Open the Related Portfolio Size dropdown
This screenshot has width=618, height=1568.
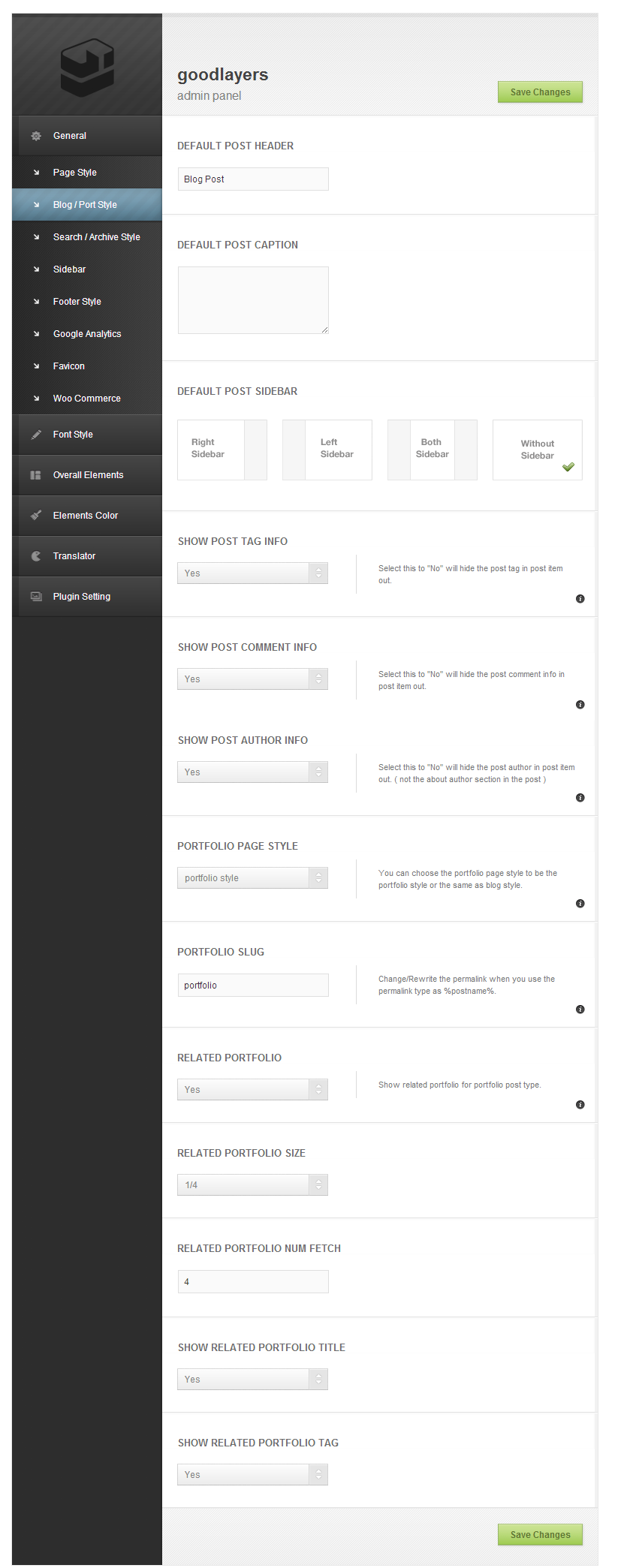click(x=252, y=1185)
